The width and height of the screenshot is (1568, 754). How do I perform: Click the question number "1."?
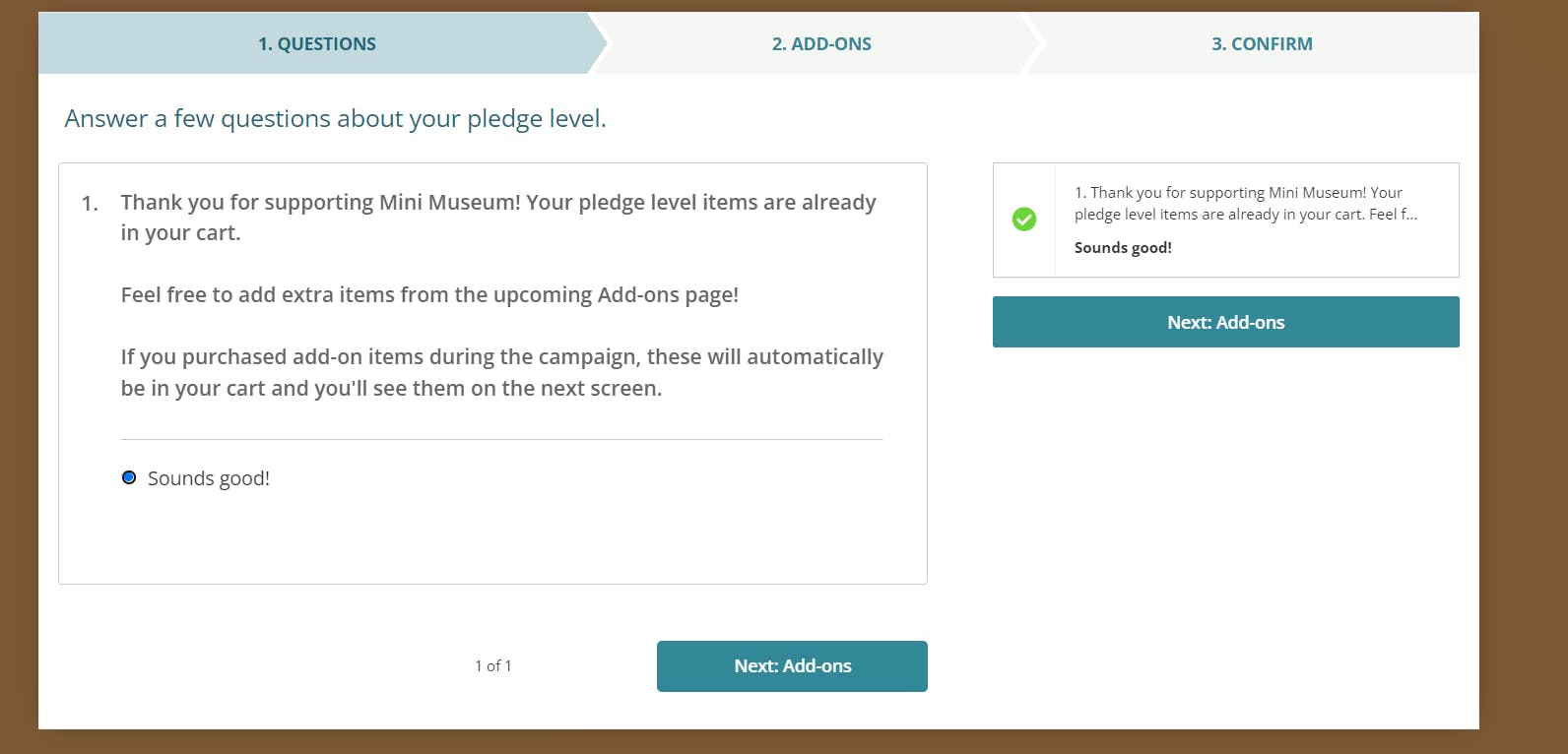90,204
